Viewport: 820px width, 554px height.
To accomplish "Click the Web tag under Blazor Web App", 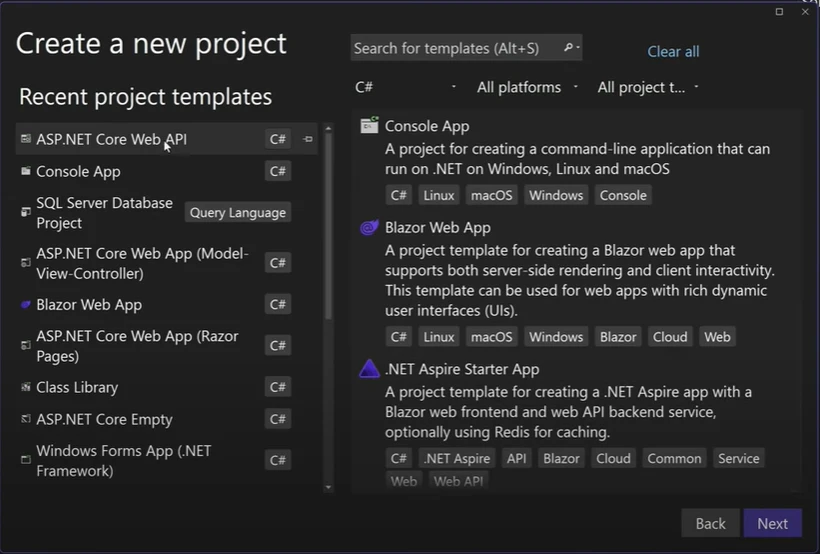I will tap(717, 337).
